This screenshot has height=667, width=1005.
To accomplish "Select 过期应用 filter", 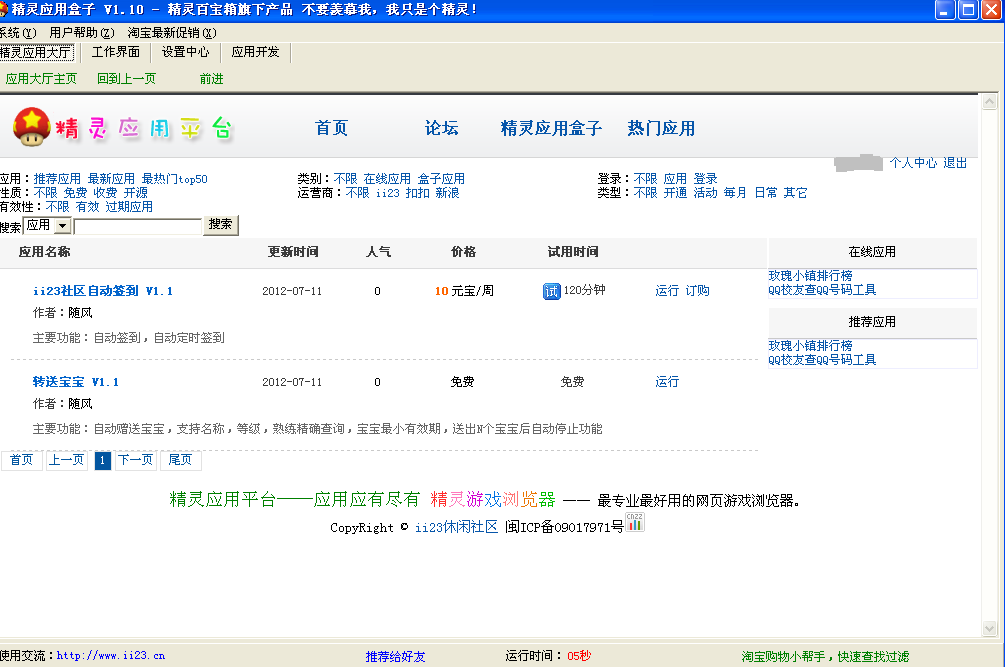I will pos(129,207).
